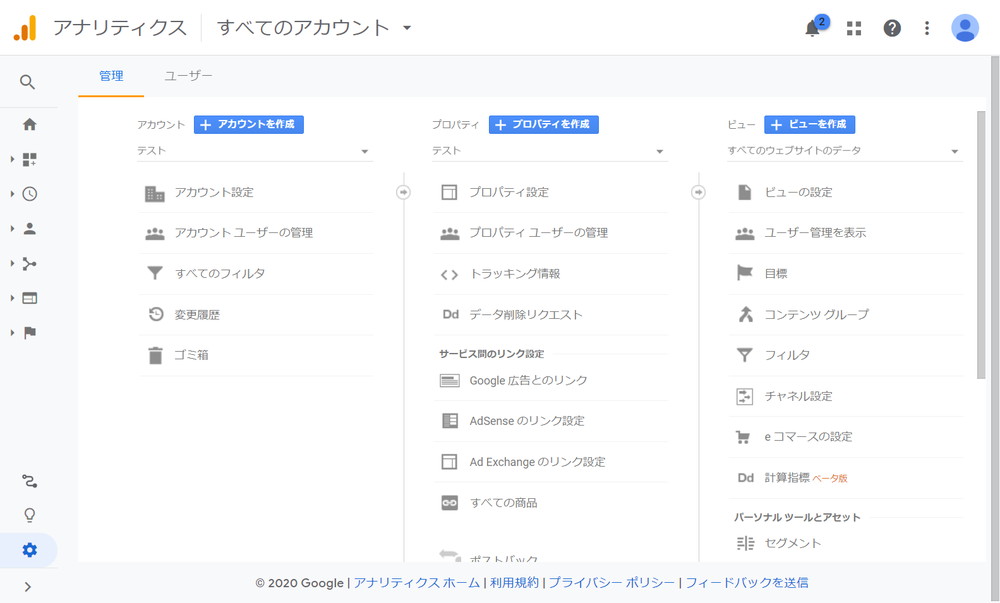The height and width of the screenshot is (603, 1000).
Task: Switch to the ユーザー tab
Action: click(188, 76)
